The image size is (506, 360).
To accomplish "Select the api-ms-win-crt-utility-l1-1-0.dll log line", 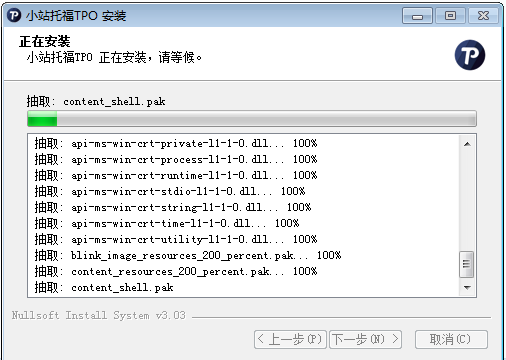I will tap(176, 239).
